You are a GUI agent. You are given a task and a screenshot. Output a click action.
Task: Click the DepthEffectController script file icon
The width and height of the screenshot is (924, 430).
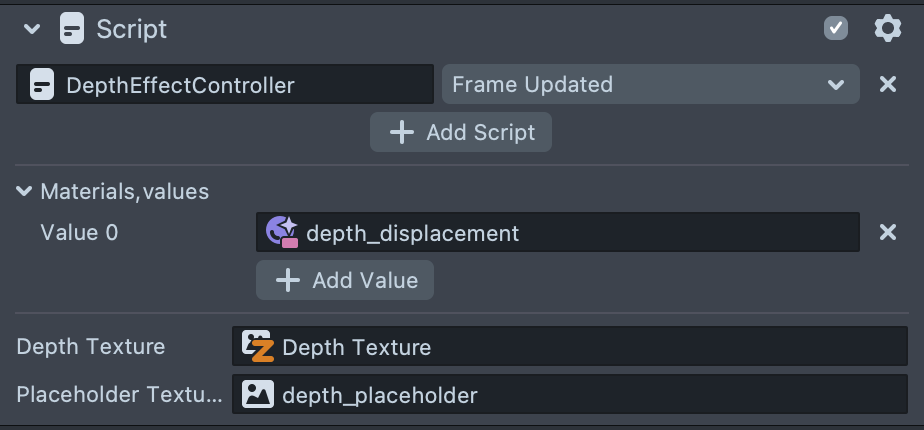pos(42,85)
